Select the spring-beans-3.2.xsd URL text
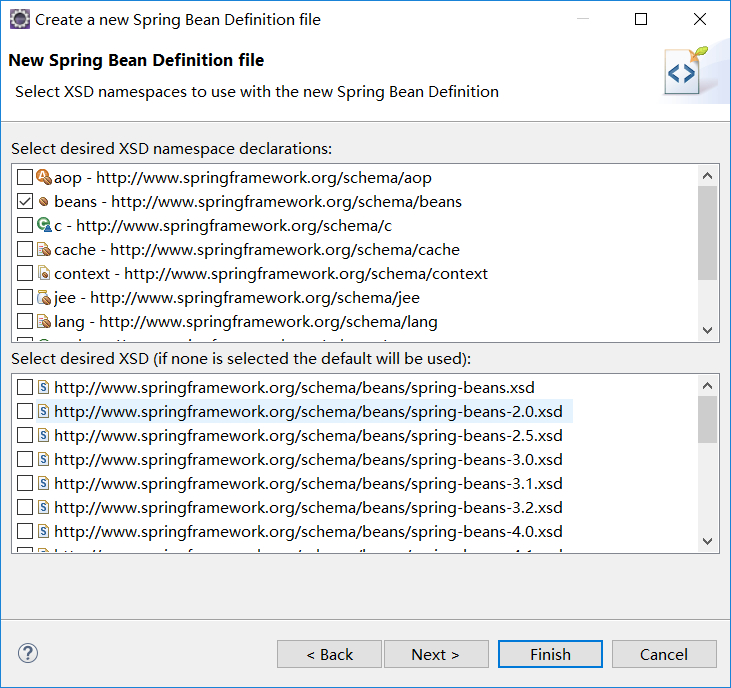Screen dimensions: 731x688 tap(308, 508)
